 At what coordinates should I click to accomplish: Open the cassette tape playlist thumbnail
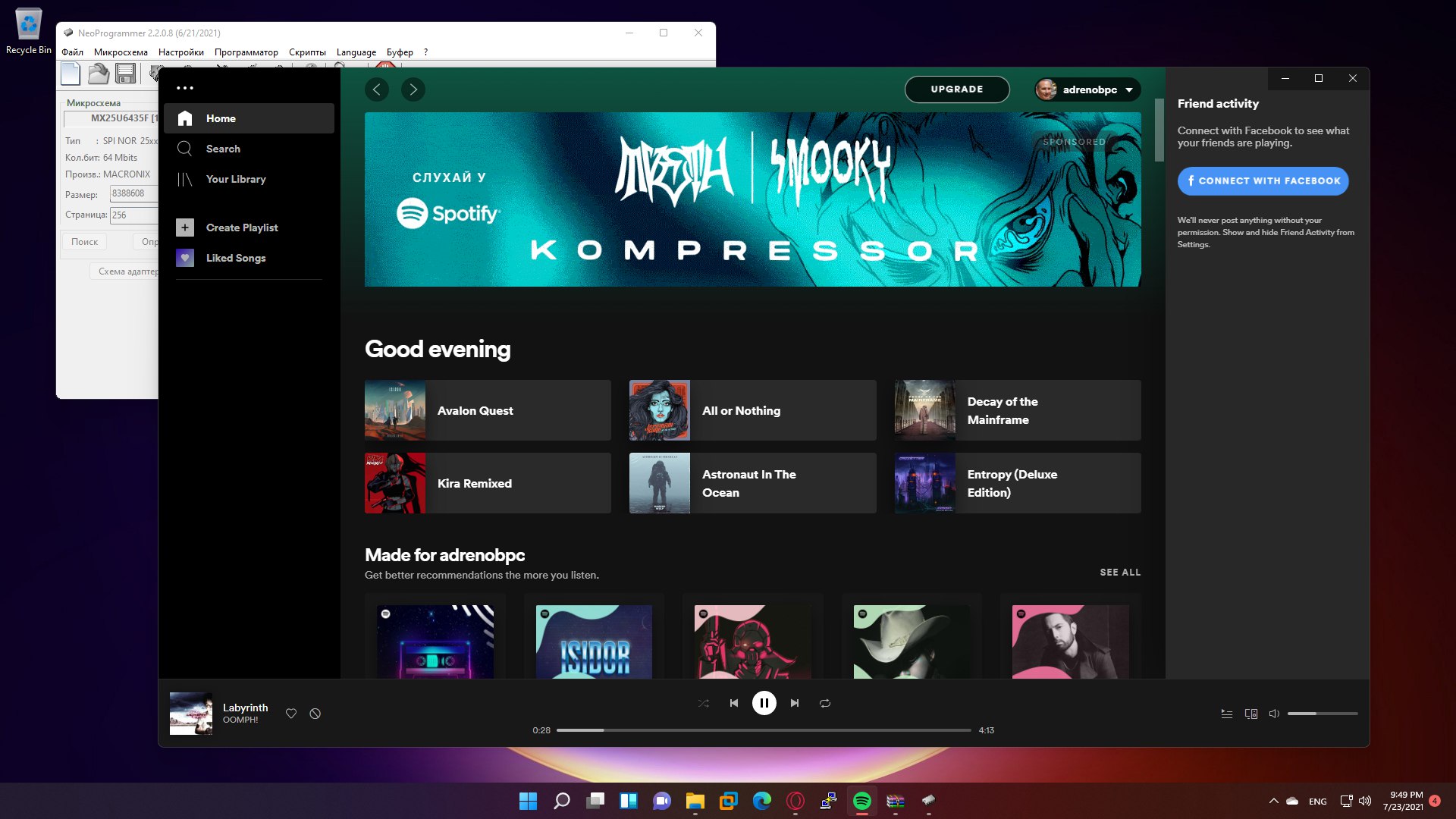pos(435,642)
